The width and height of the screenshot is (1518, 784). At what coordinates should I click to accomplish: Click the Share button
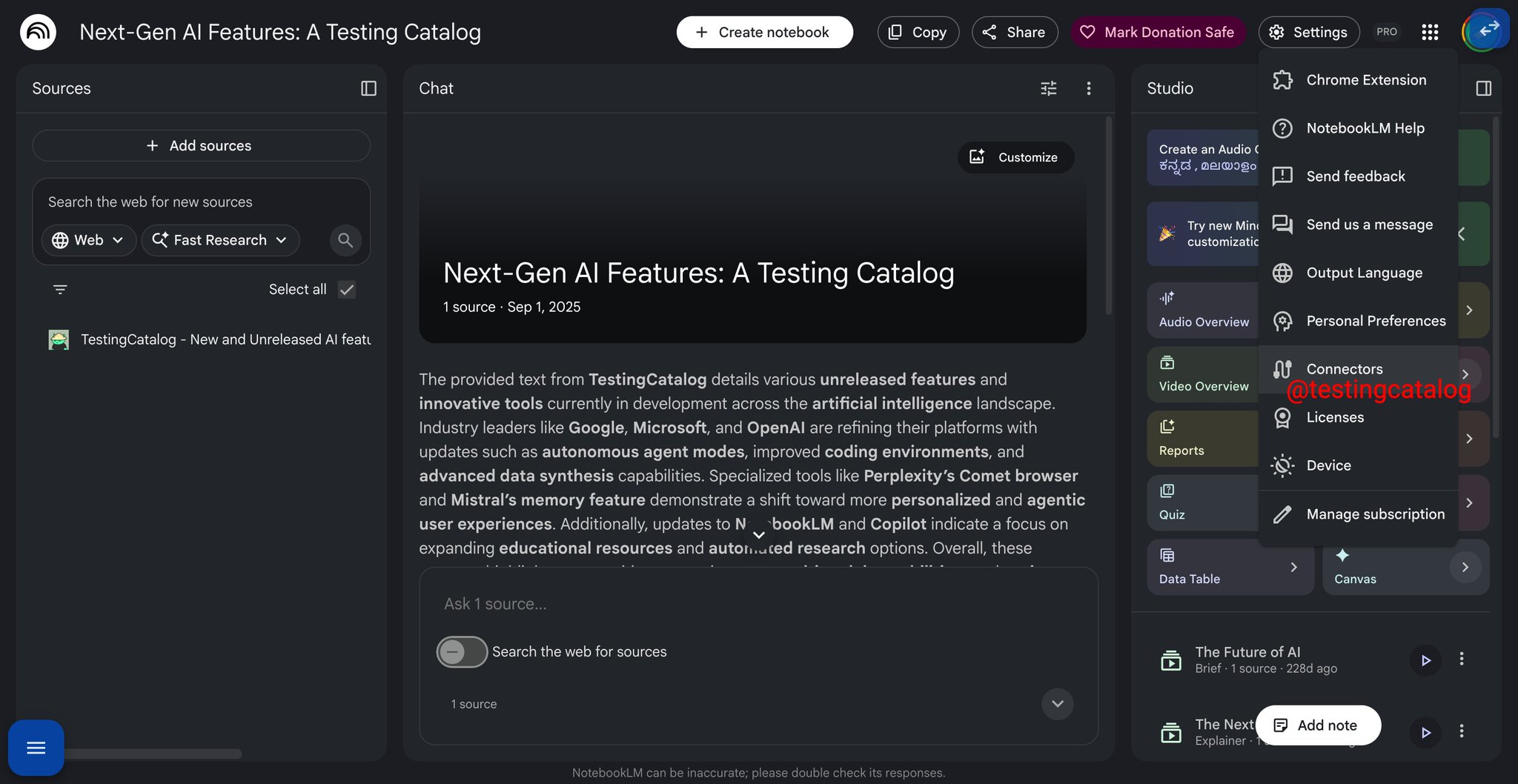click(x=1015, y=32)
